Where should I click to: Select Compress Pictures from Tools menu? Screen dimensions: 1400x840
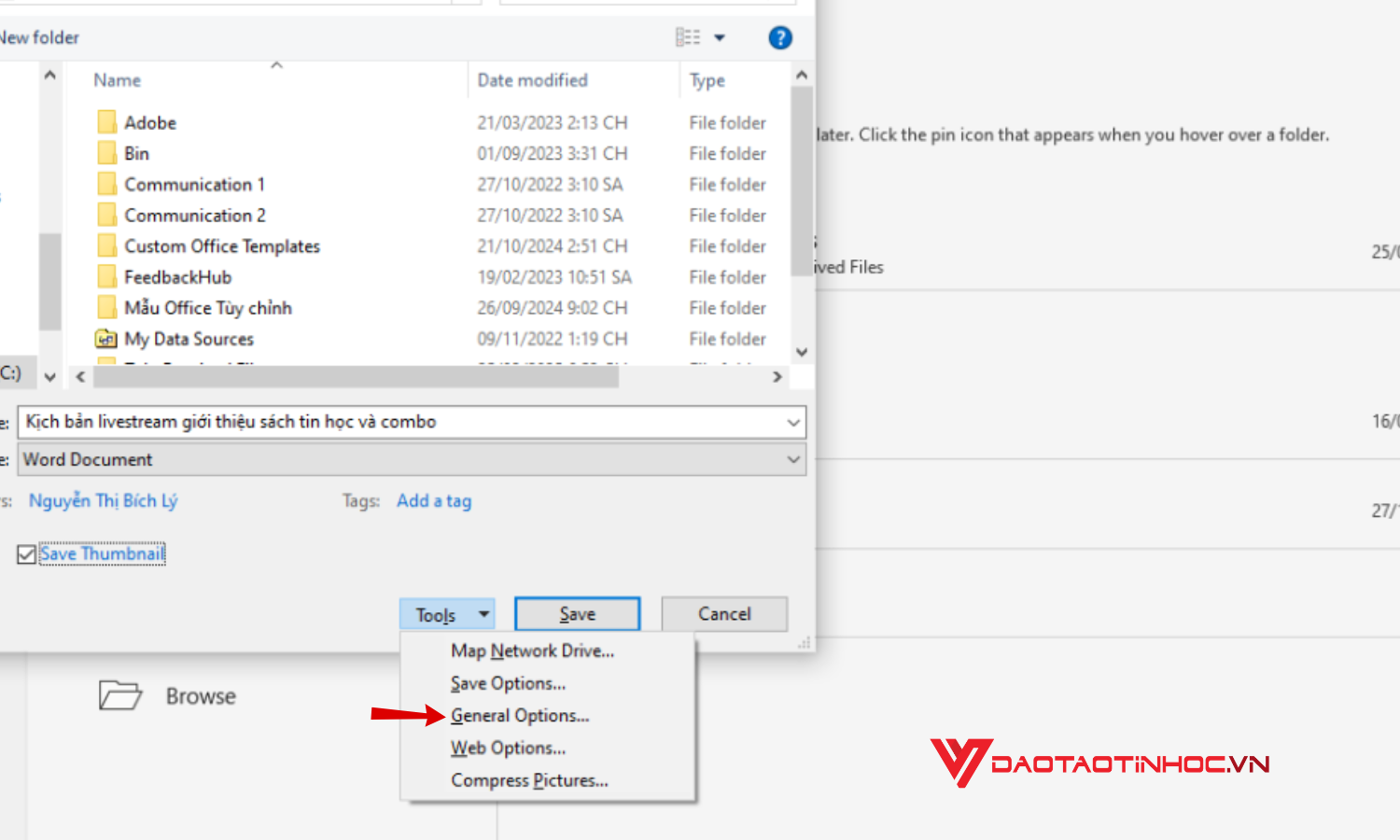coord(529,780)
